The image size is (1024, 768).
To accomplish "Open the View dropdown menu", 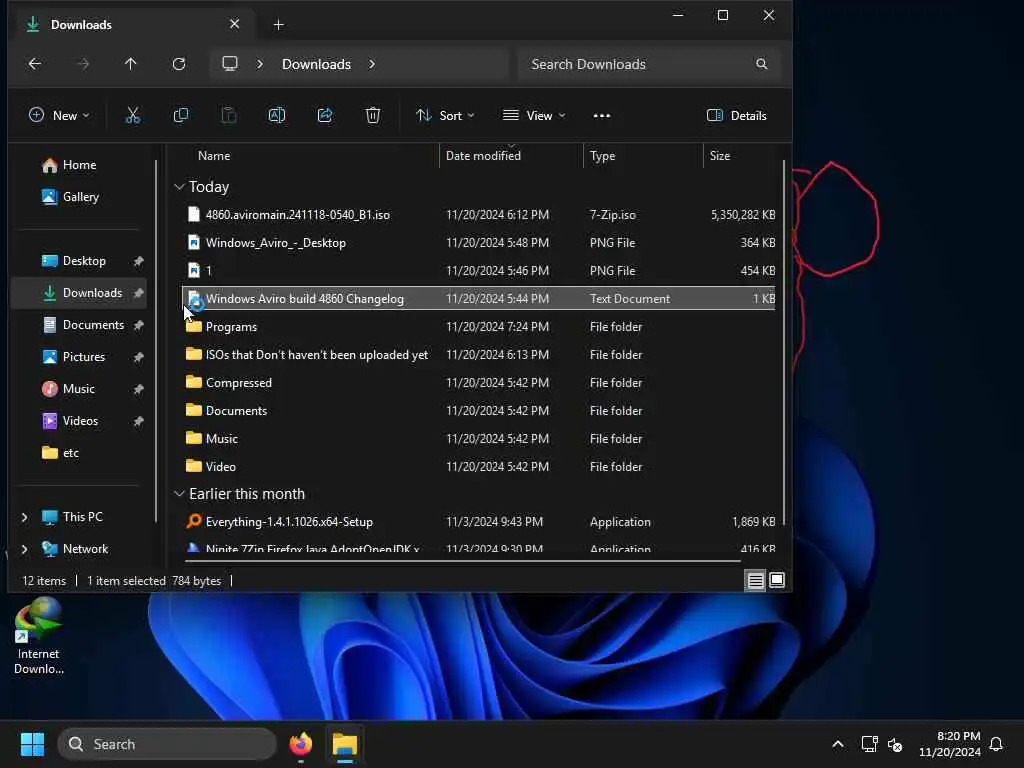I will pos(534,116).
